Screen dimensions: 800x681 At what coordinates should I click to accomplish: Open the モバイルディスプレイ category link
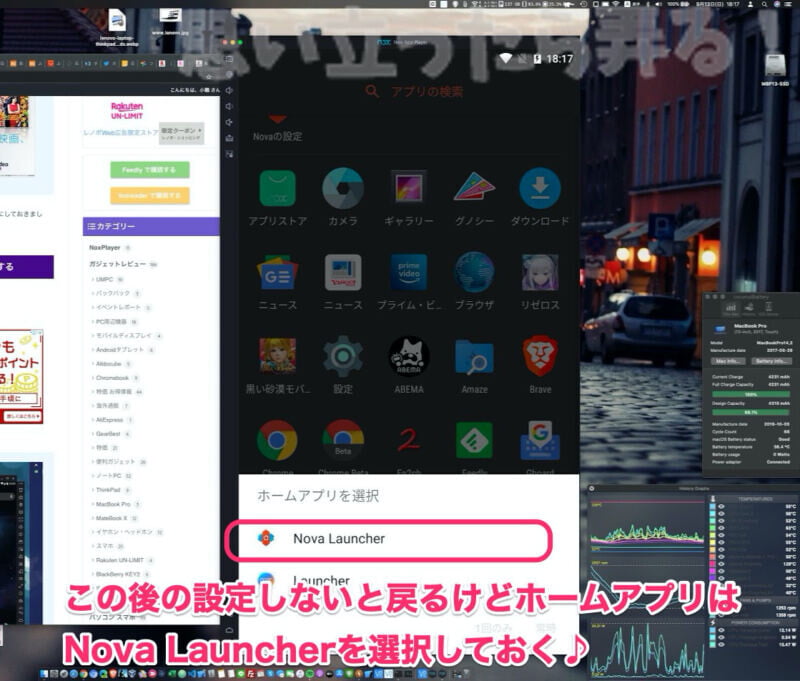[x=124, y=336]
